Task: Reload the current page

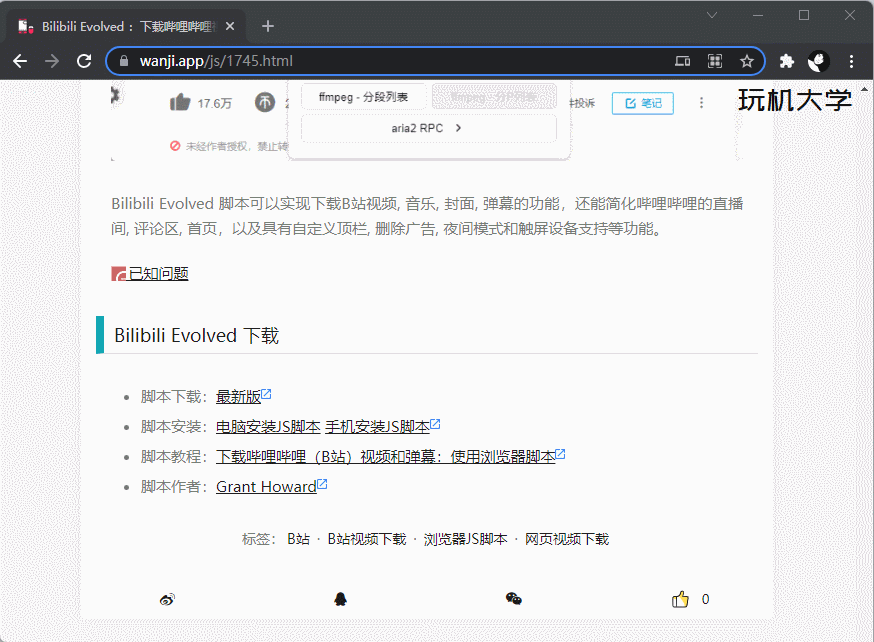Action: tap(84, 61)
